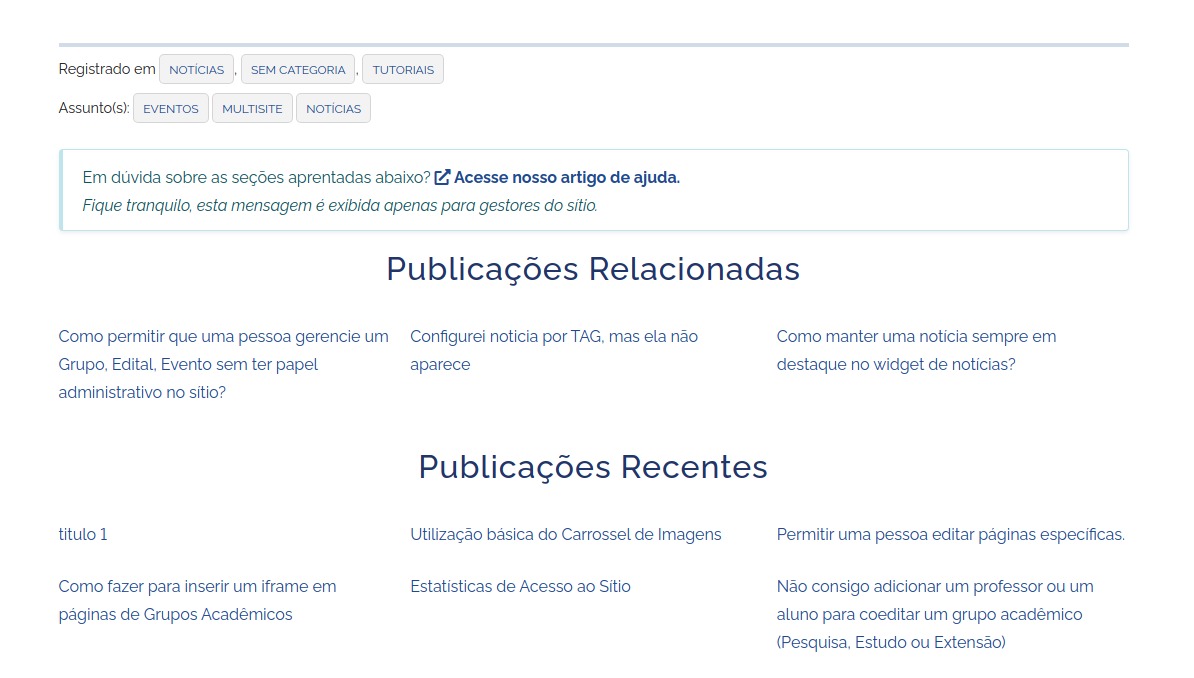Open the TUTORIAIS category tag
The height and width of the screenshot is (678, 1194).
coord(403,70)
